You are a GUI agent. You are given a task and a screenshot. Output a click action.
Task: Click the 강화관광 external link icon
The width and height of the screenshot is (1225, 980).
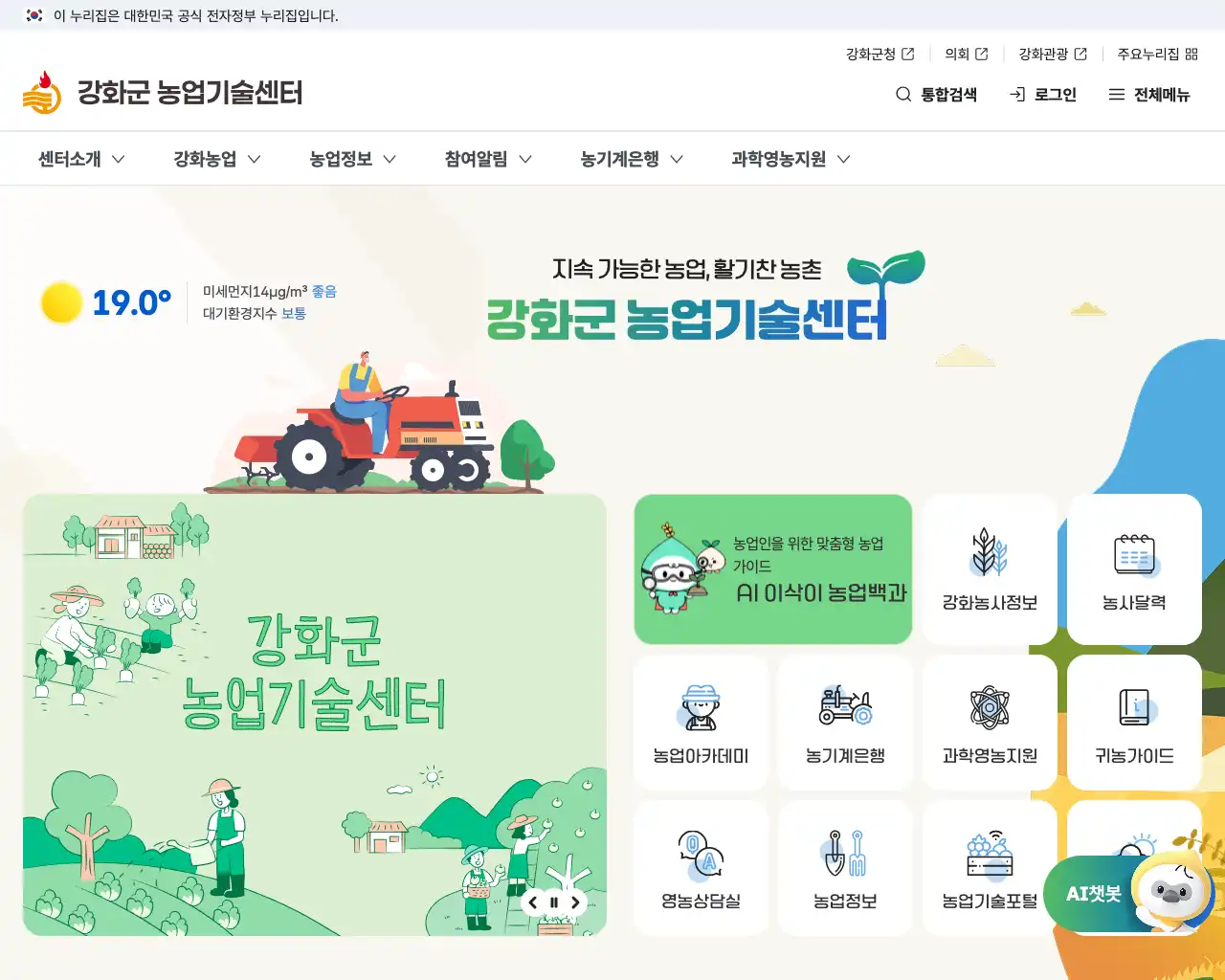pyautogui.click(x=1080, y=55)
